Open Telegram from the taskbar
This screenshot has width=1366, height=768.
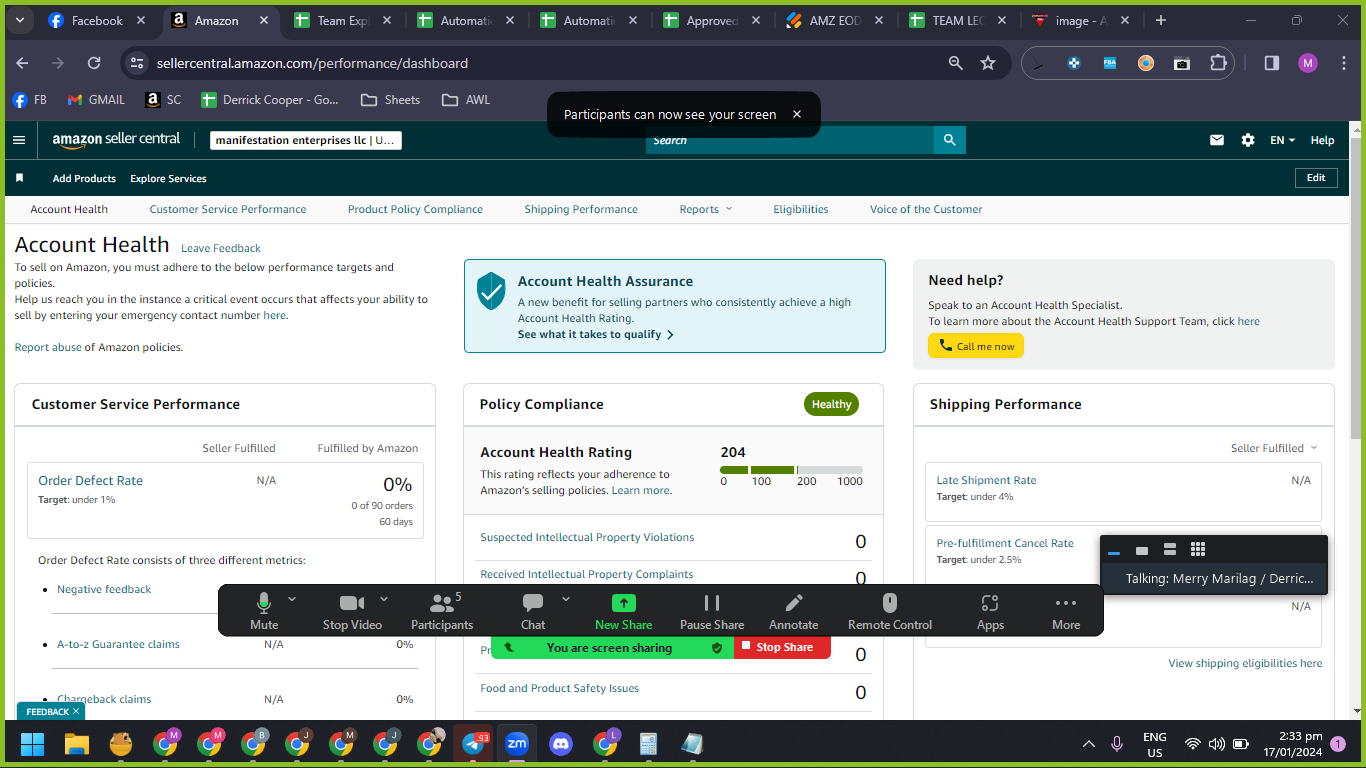tap(474, 744)
